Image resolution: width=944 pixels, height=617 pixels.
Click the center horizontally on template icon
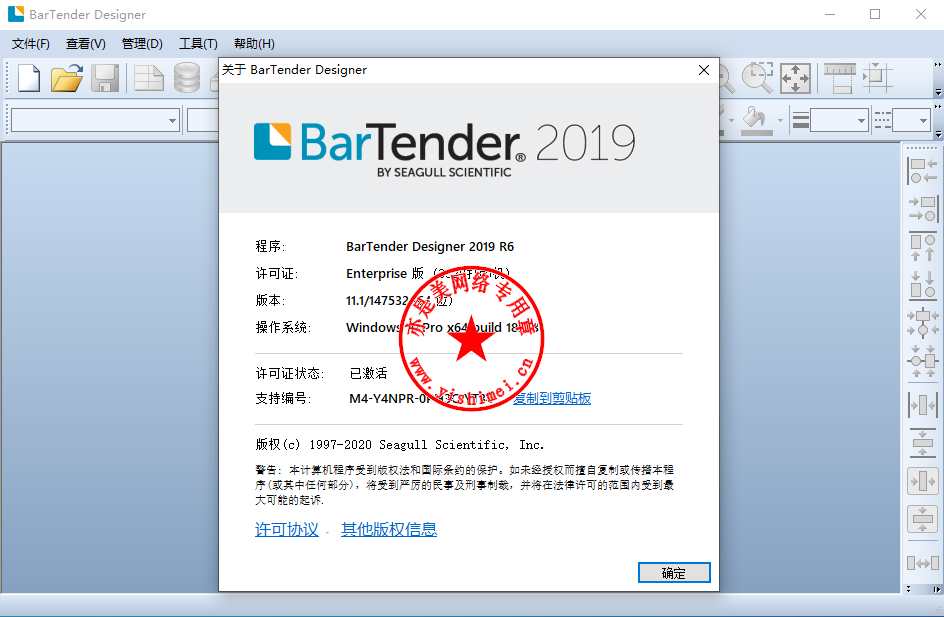pyautogui.click(x=922, y=481)
